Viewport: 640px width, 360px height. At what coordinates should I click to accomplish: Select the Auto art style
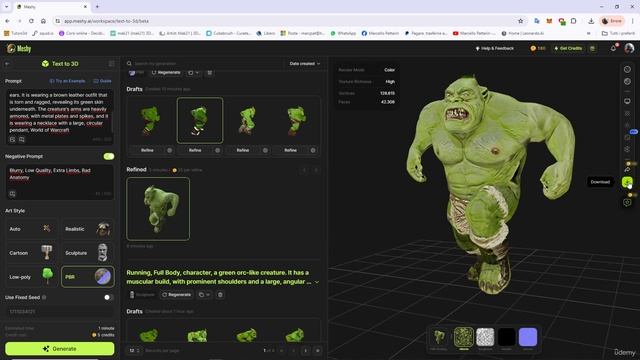point(32,229)
